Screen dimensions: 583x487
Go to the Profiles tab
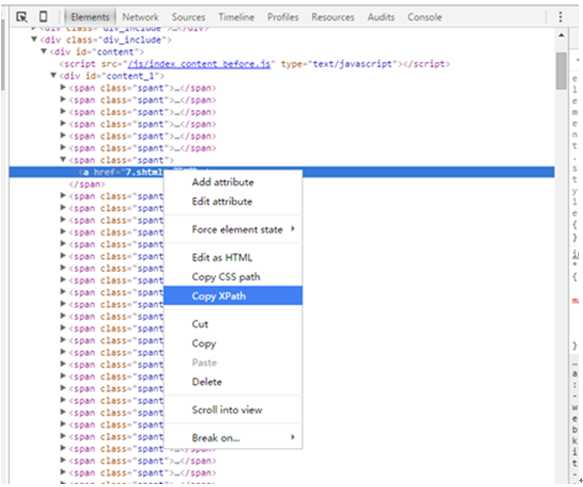(x=283, y=17)
